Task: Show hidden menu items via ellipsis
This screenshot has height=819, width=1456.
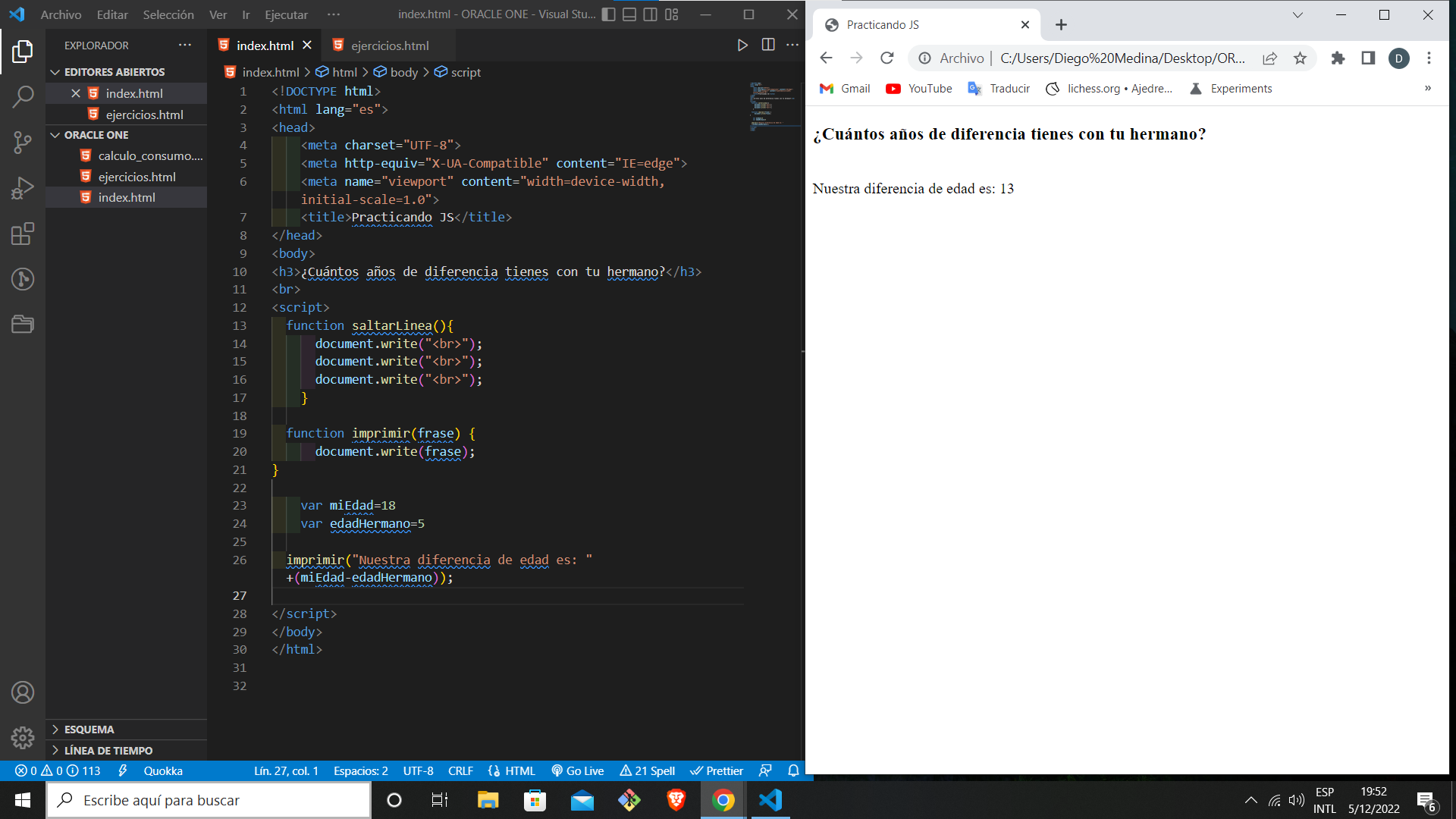Action: click(x=334, y=14)
